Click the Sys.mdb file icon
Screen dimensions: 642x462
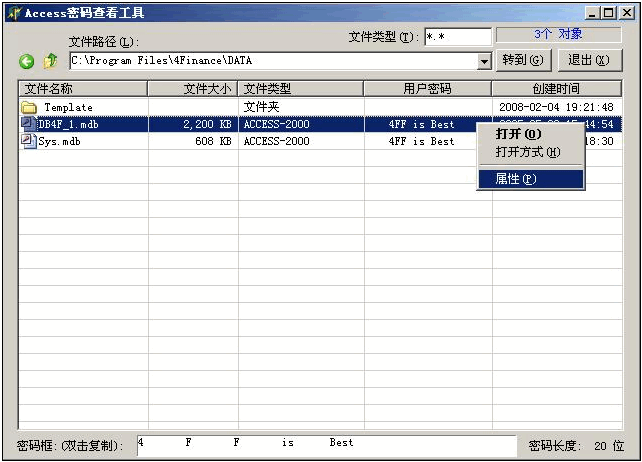tap(28, 141)
